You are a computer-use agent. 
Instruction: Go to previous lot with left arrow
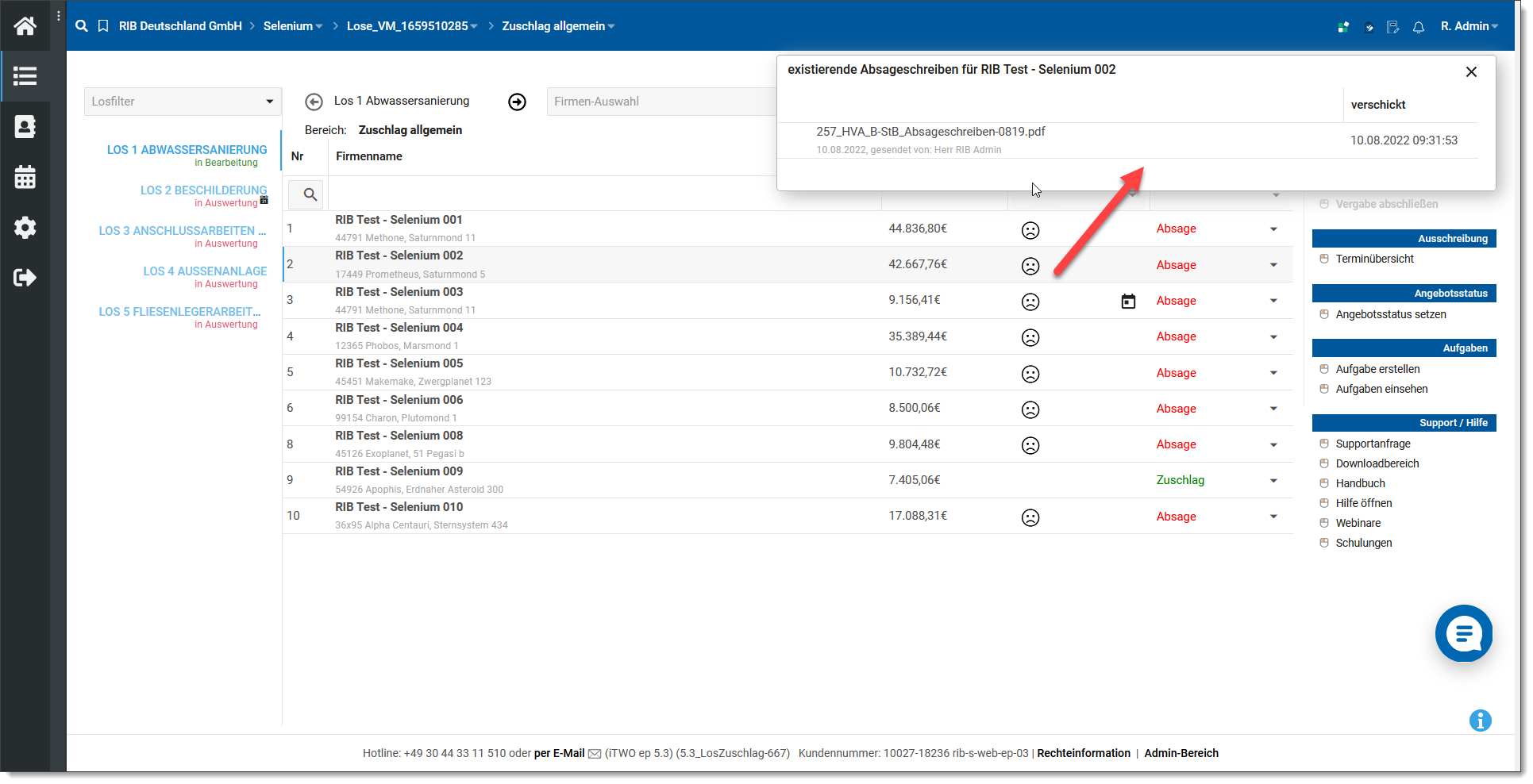314,102
